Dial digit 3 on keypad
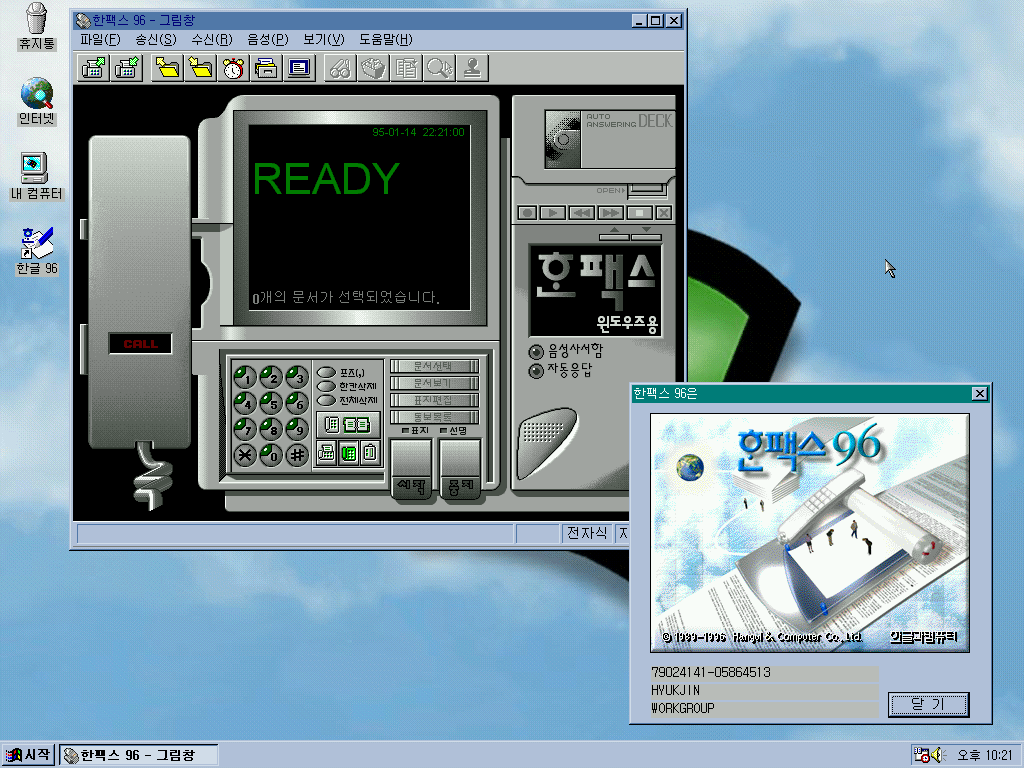Screen dimensions: 1024x768 click(297, 376)
